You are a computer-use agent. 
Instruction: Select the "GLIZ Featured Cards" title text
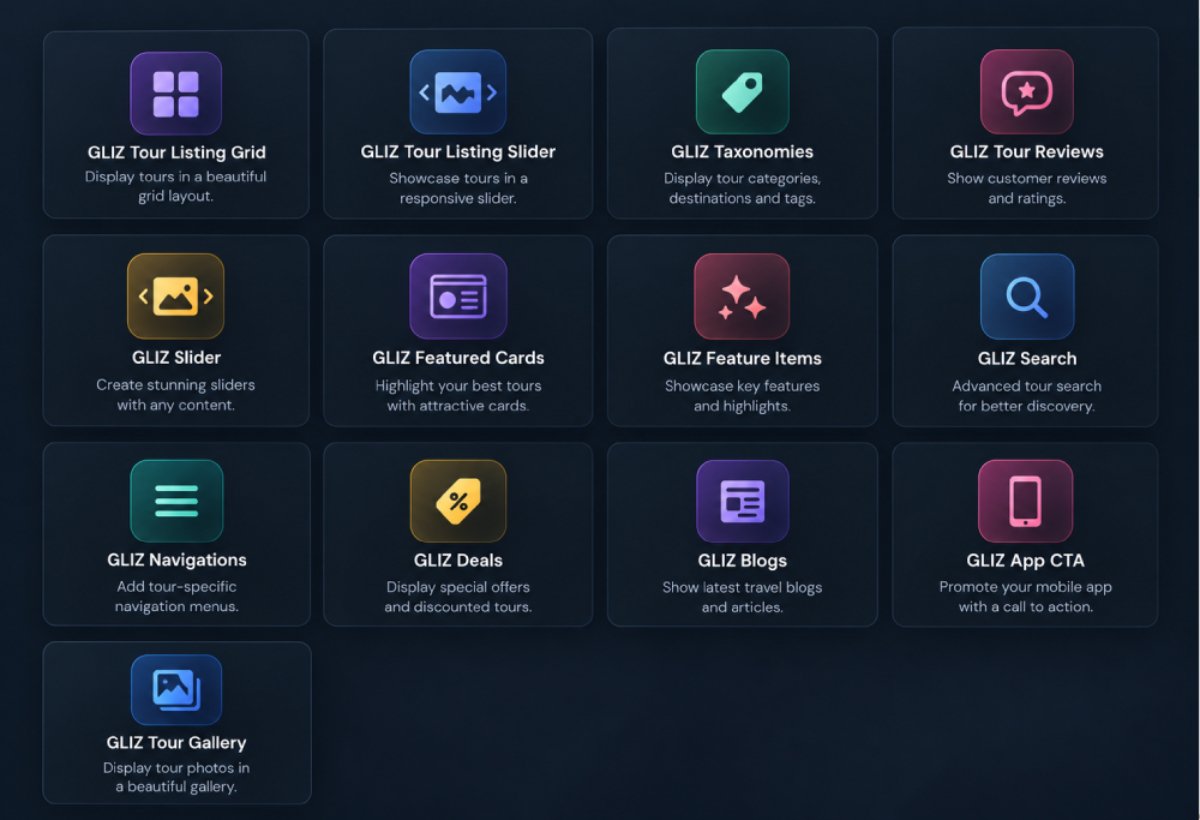458,358
